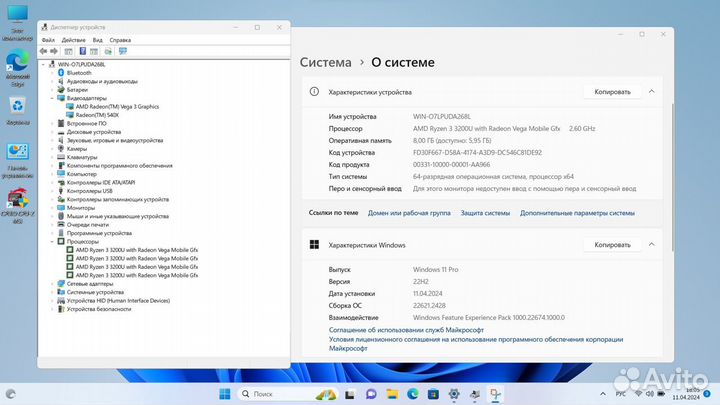Click the Settings window vertical scrollbar
Screen dimensions: 720x405
pos(672,177)
